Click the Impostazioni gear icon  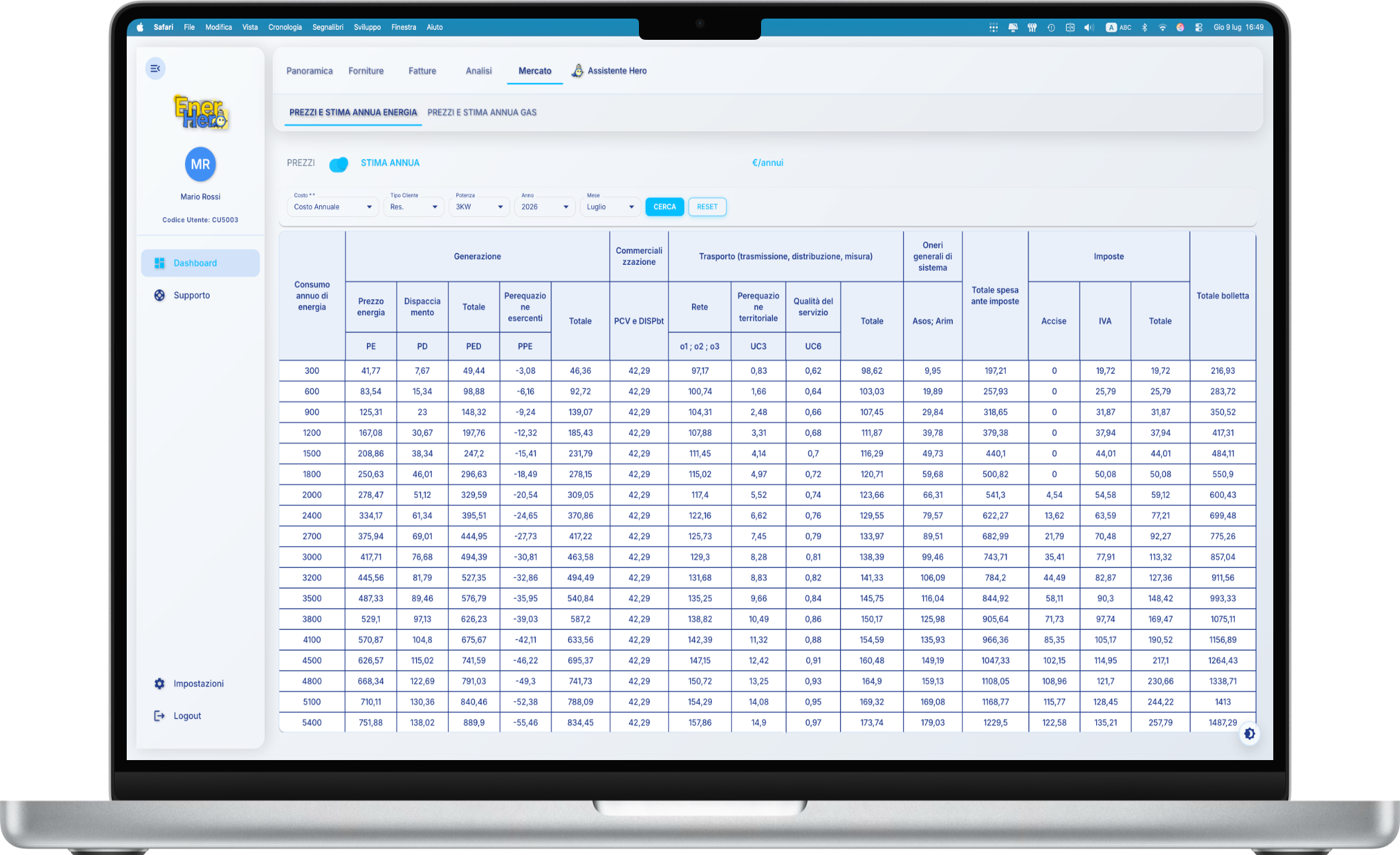tap(159, 684)
